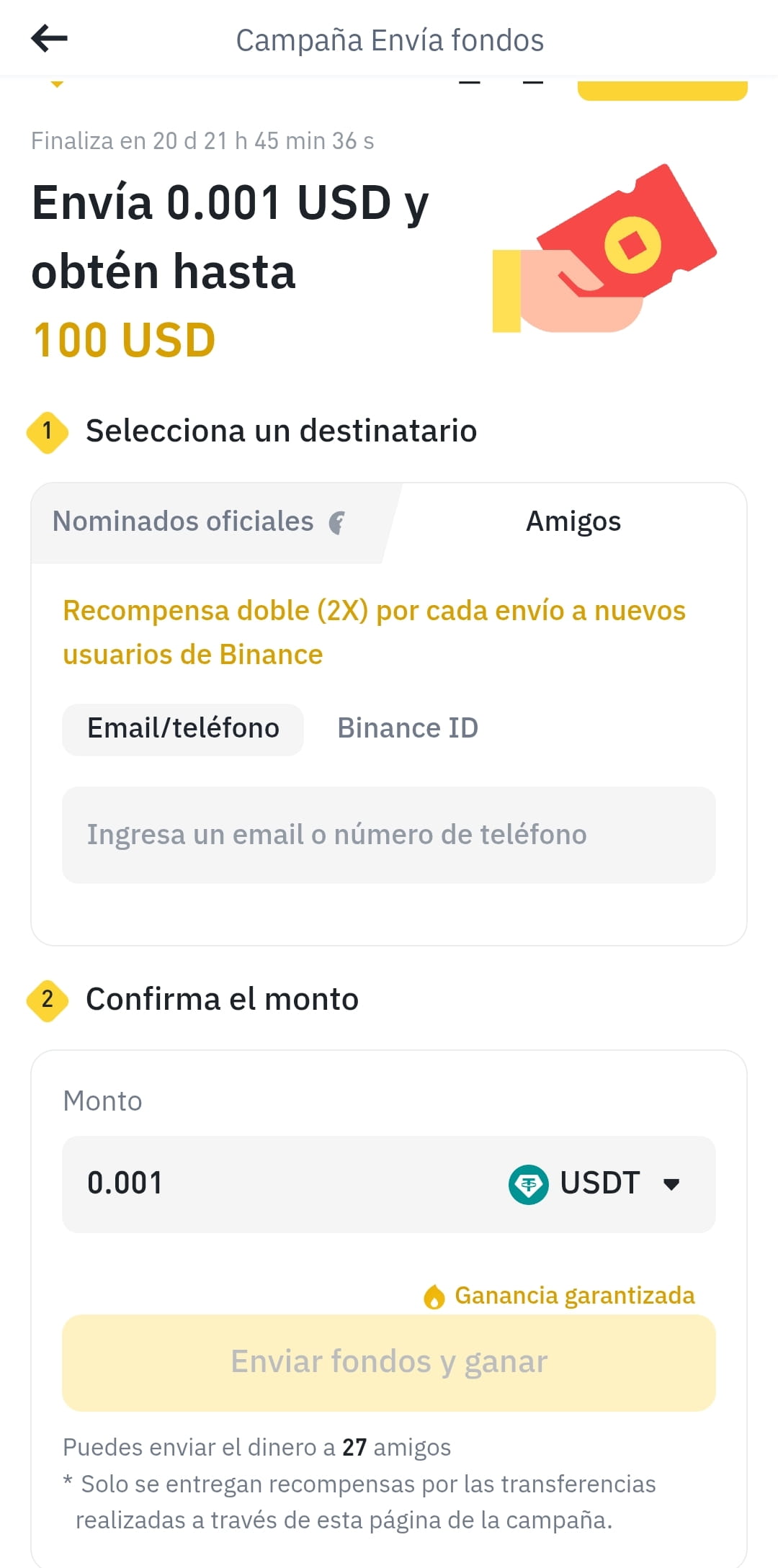778x1568 pixels.
Task: Tap the Campaña Envía fondos title
Action: coord(390,40)
